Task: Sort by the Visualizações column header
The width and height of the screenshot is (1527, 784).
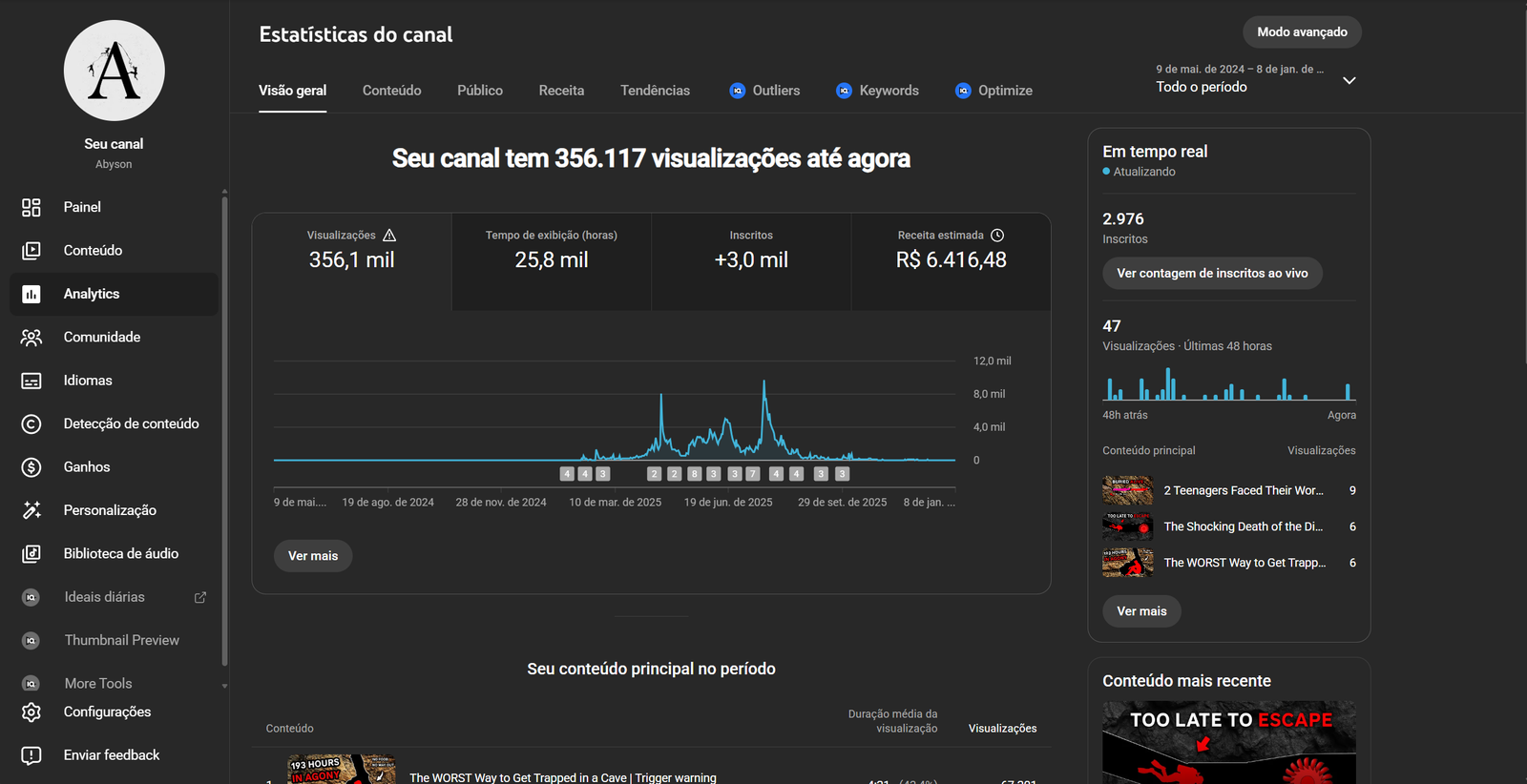Action: (x=1002, y=729)
